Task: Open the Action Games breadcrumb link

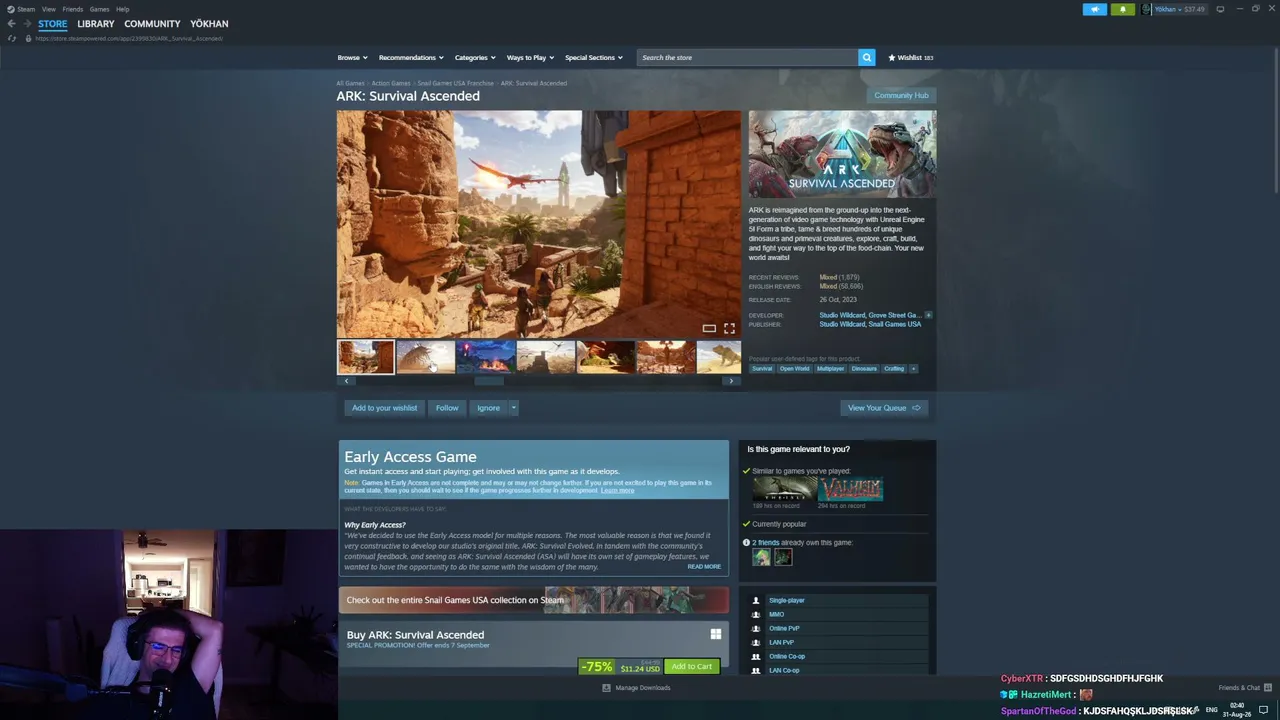Action: coord(391,83)
